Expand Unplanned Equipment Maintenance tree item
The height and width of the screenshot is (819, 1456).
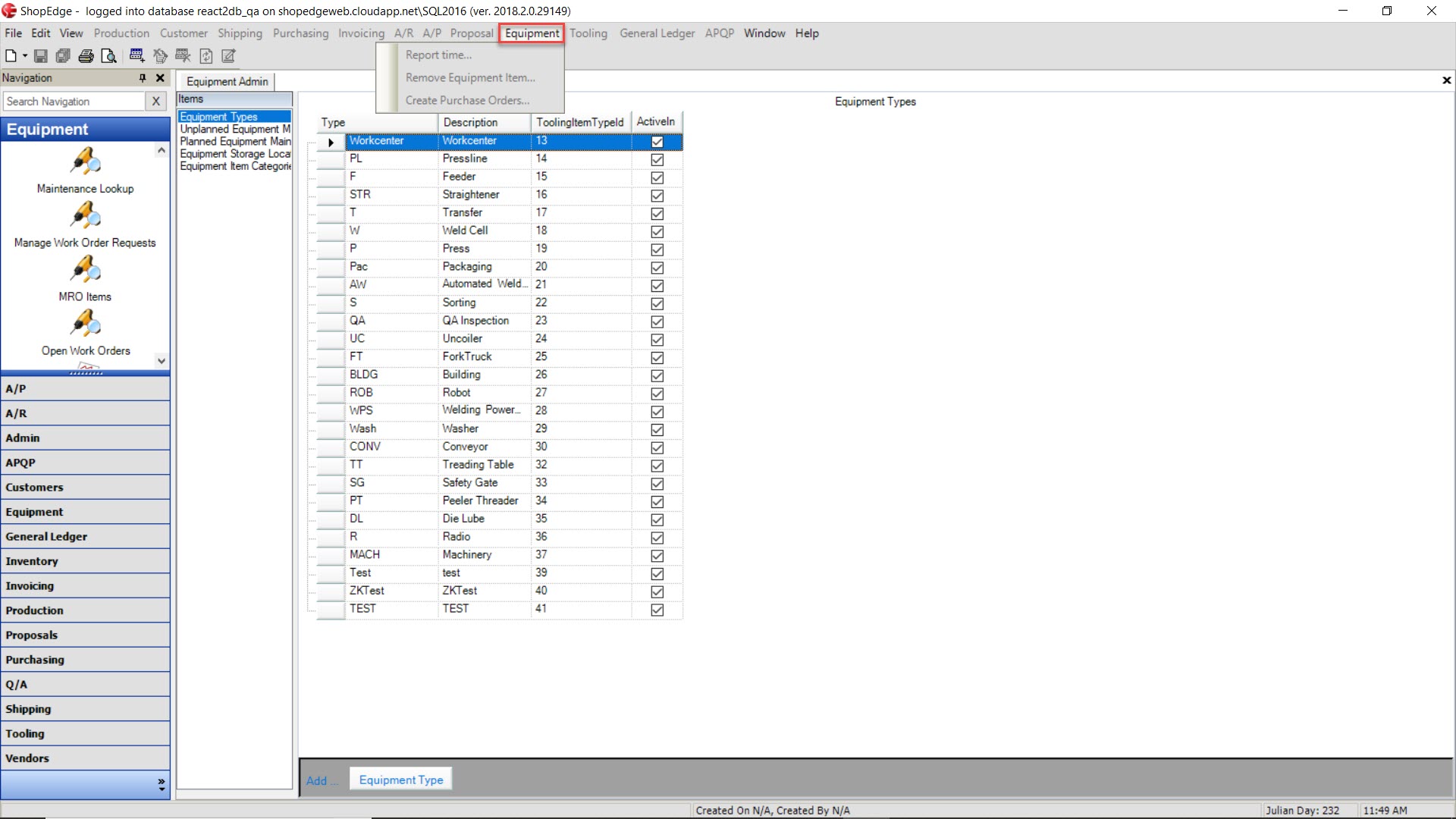235,128
